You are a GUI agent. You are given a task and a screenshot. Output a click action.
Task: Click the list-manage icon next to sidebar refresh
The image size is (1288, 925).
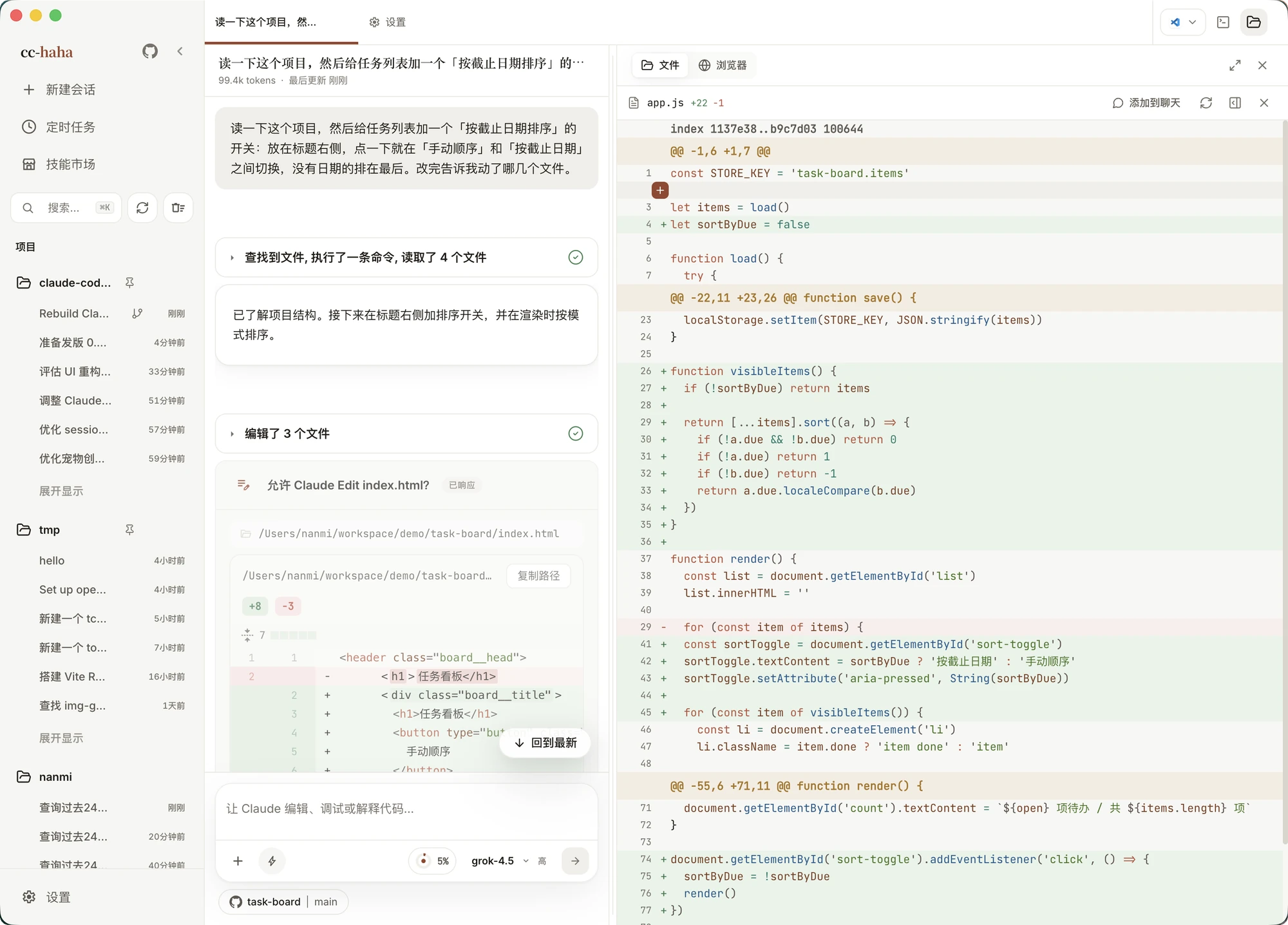(x=178, y=207)
